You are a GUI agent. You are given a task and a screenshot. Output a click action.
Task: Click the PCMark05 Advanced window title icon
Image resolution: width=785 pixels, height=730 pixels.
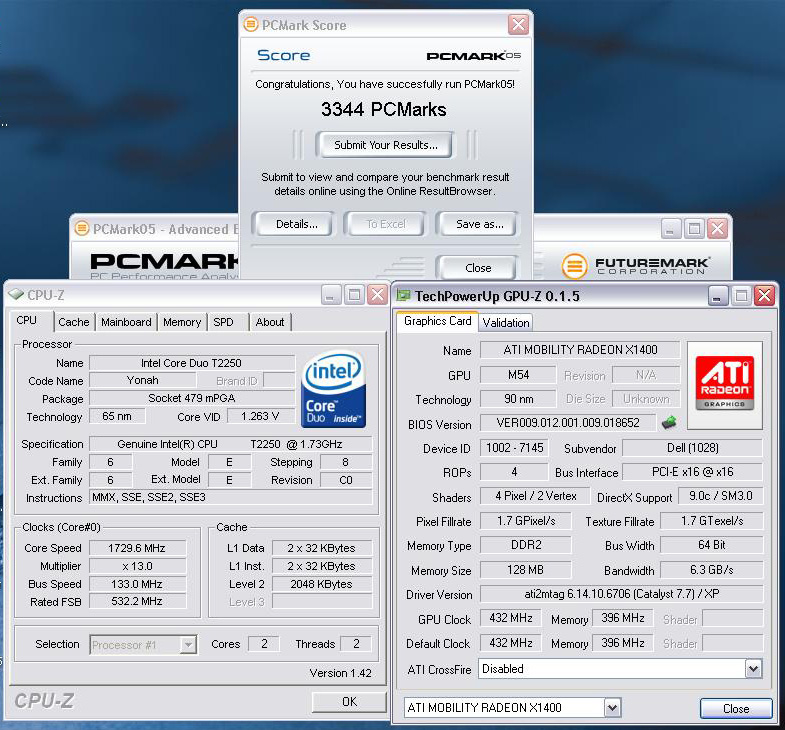click(82, 228)
